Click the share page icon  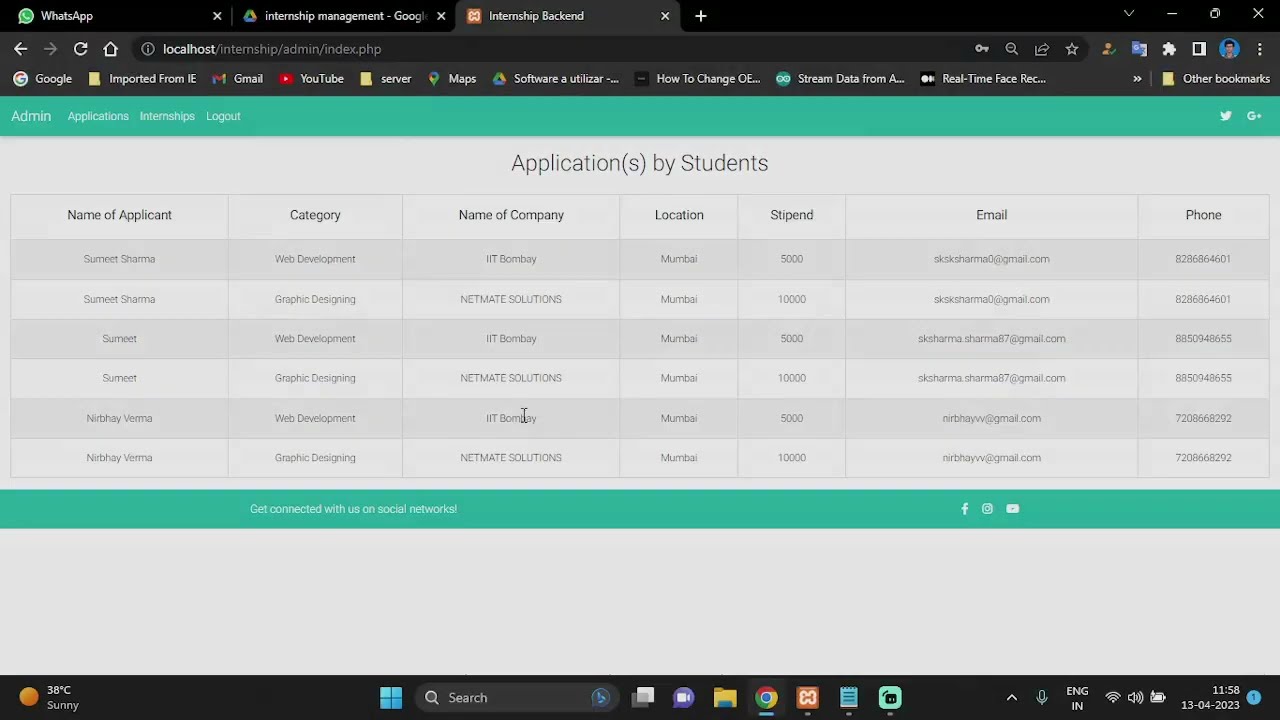[1041, 49]
